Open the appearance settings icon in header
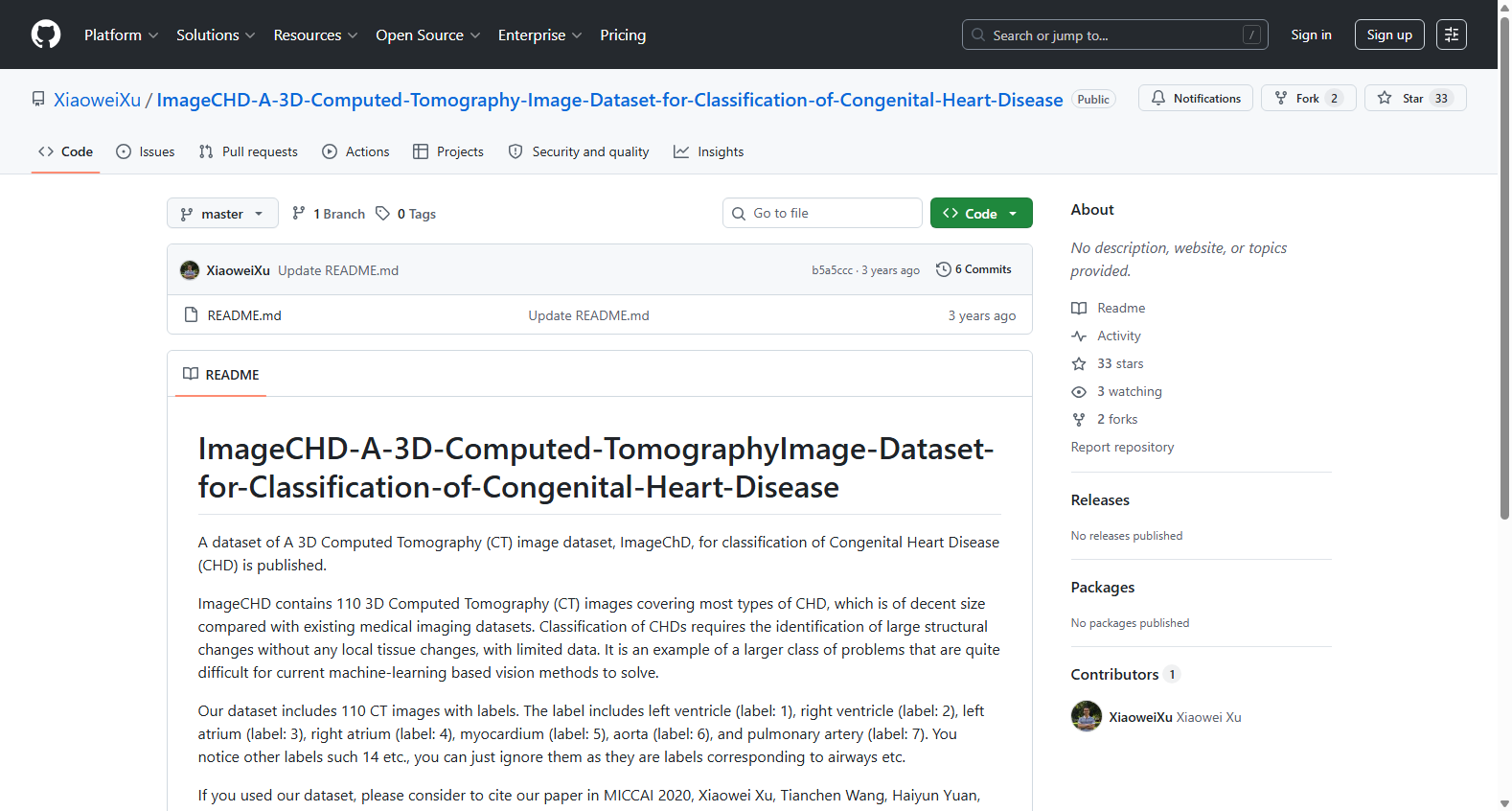 (1452, 35)
